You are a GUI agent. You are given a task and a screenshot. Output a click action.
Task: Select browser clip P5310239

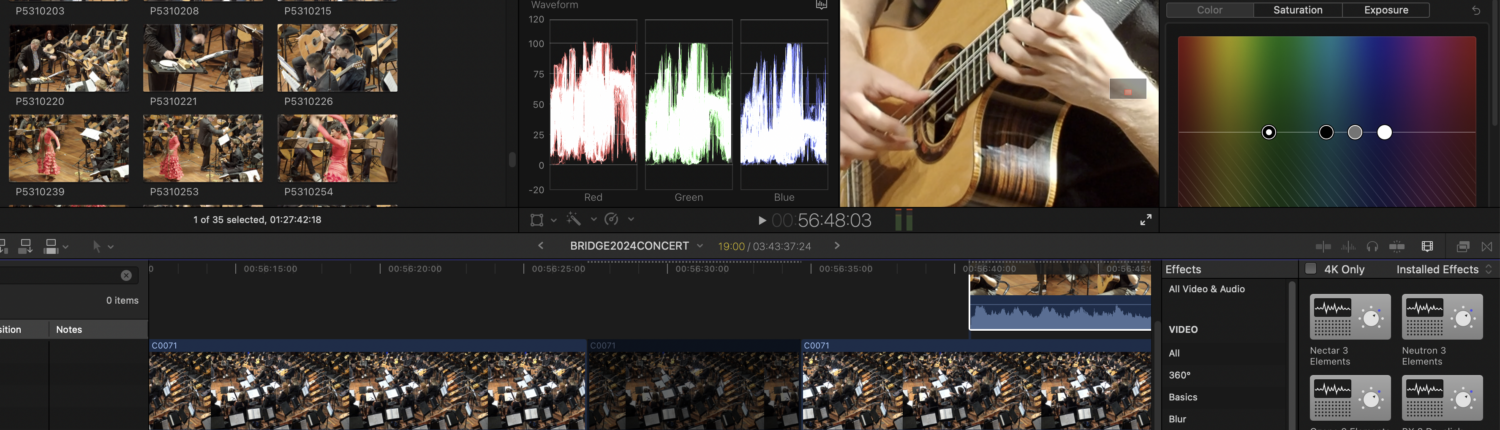[x=69, y=148]
